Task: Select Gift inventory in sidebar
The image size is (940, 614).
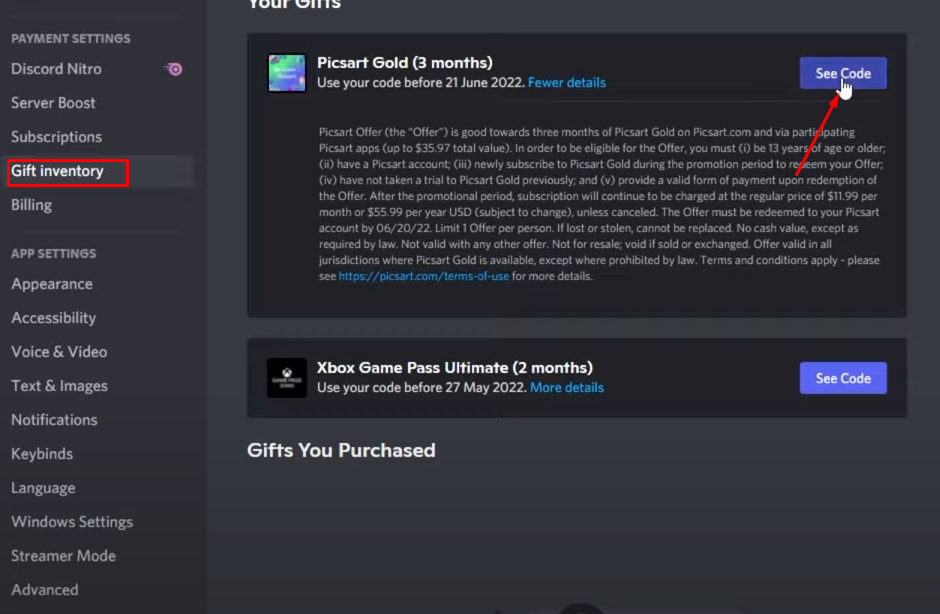Action: point(57,171)
